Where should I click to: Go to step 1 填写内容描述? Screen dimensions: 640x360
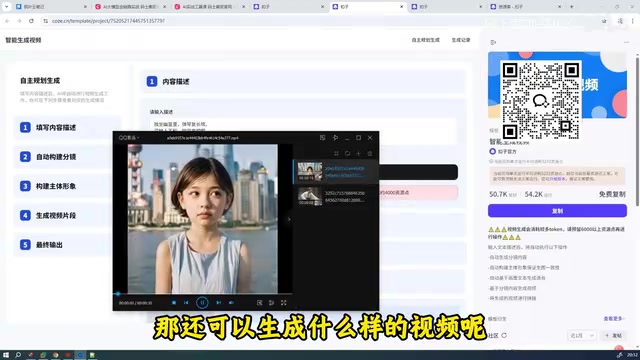coord(67,128)
